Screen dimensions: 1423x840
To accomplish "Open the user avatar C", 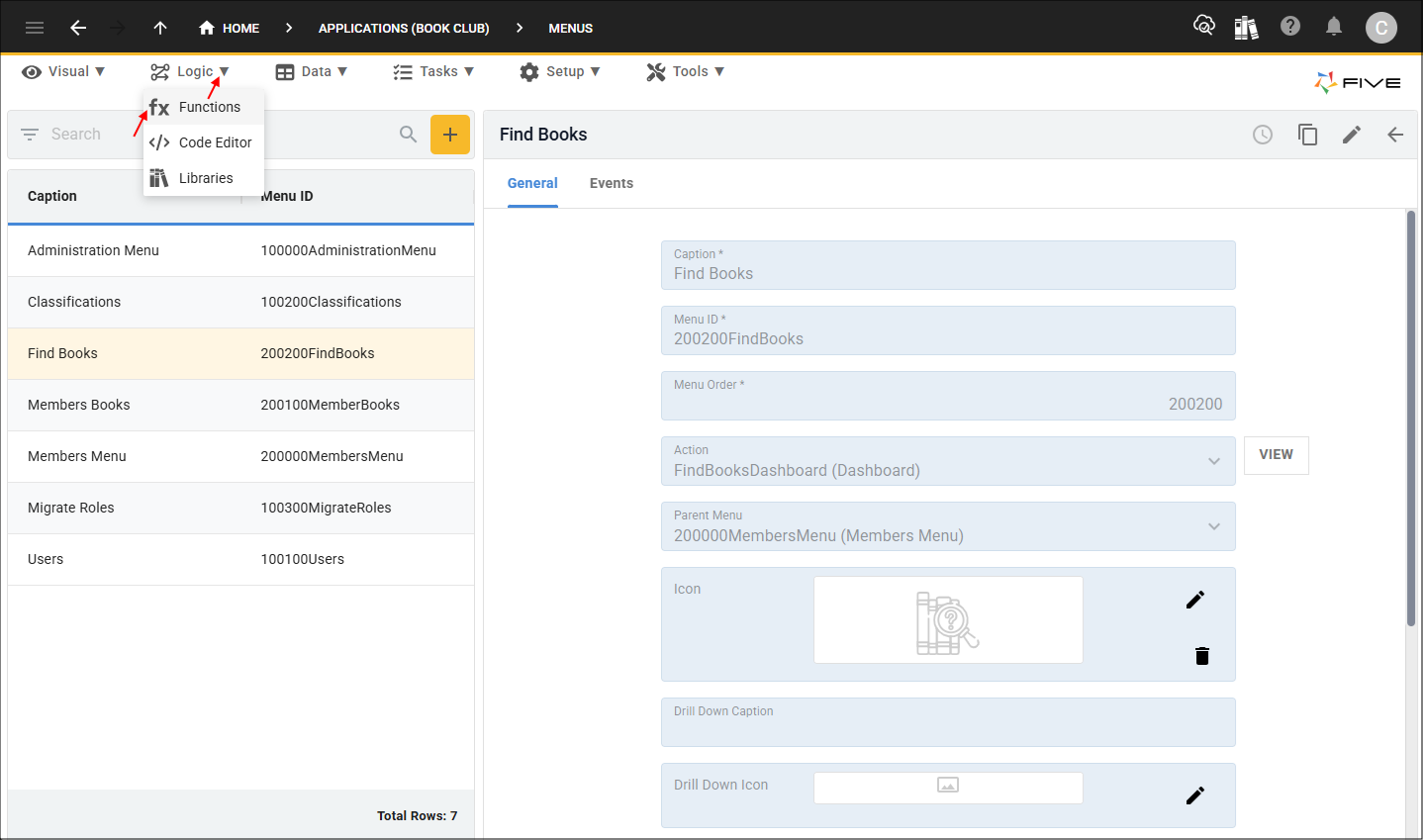I will tap(1381, 28).
